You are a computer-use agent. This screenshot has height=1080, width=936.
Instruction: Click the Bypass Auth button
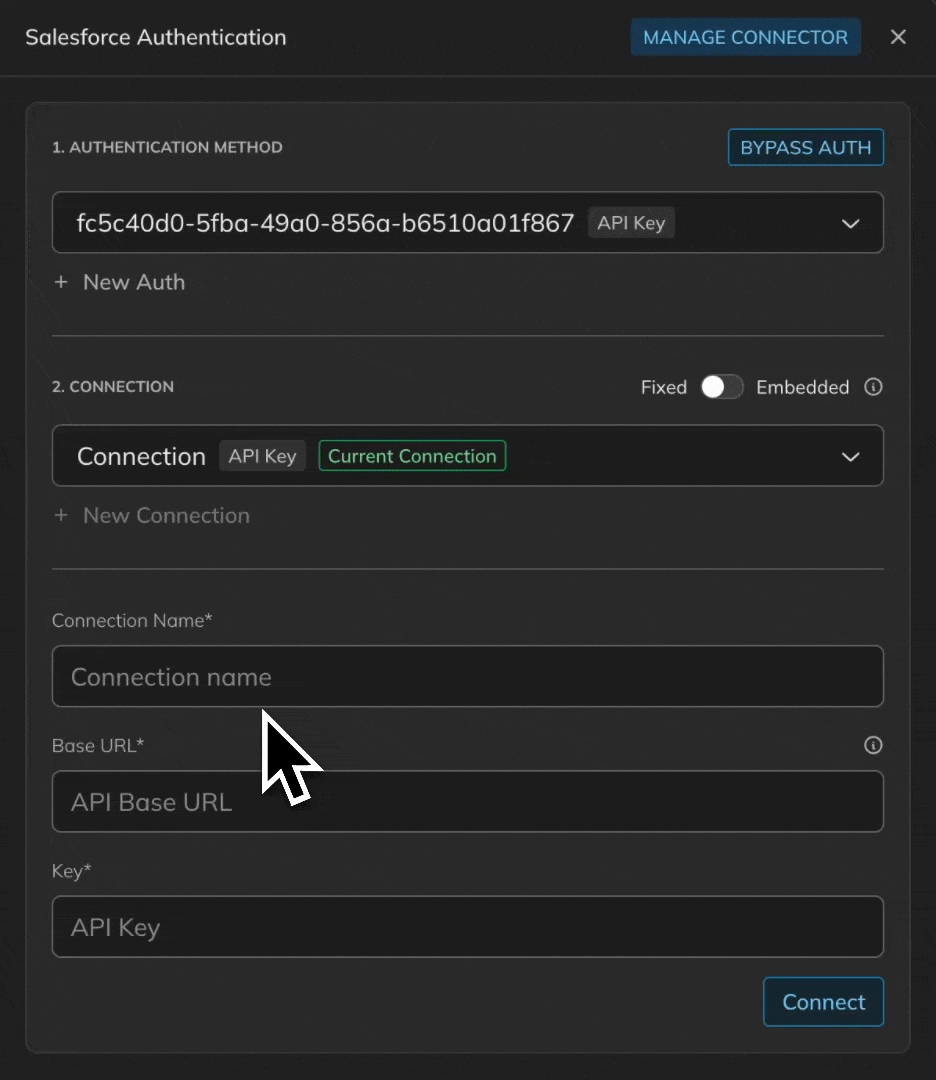pyautogui.click(x=805, y=147)
